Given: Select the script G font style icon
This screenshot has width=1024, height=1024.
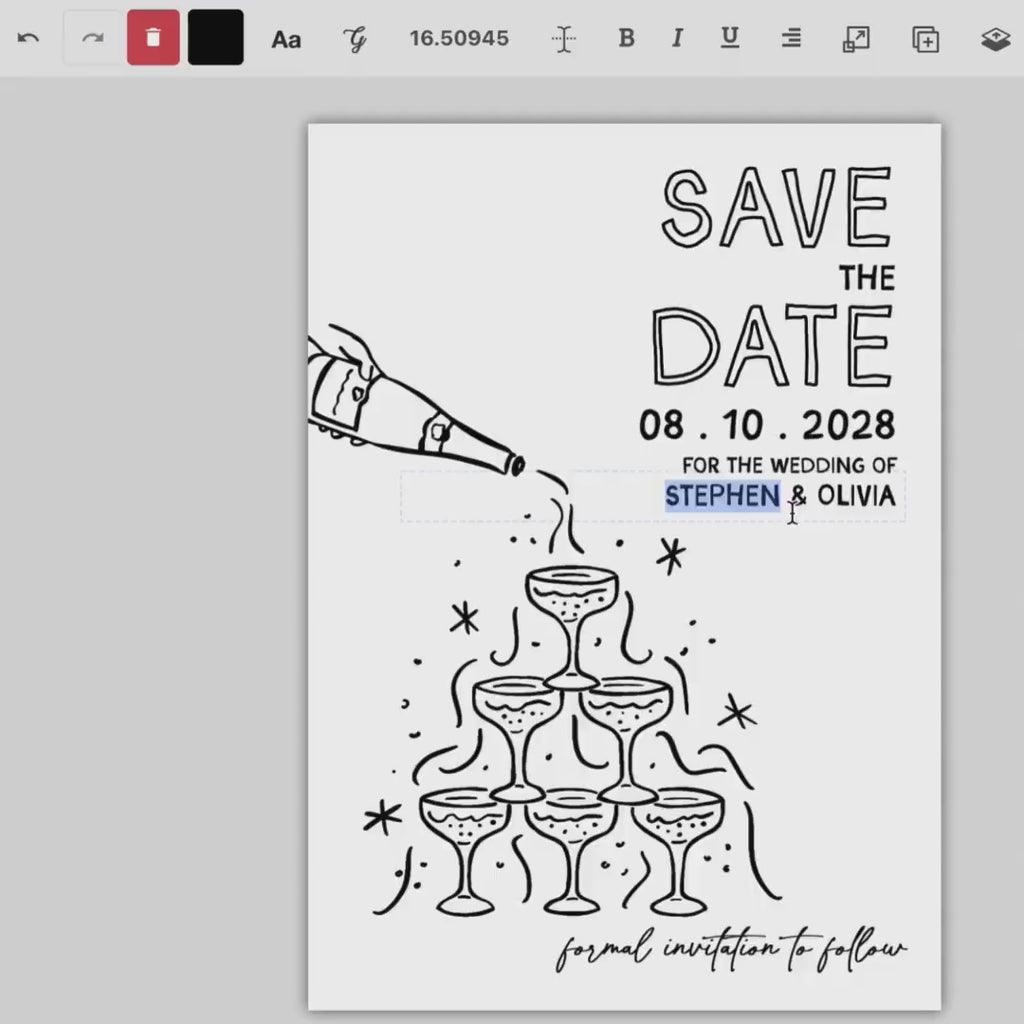Looking at the screenshot, I should coord(355,39).
